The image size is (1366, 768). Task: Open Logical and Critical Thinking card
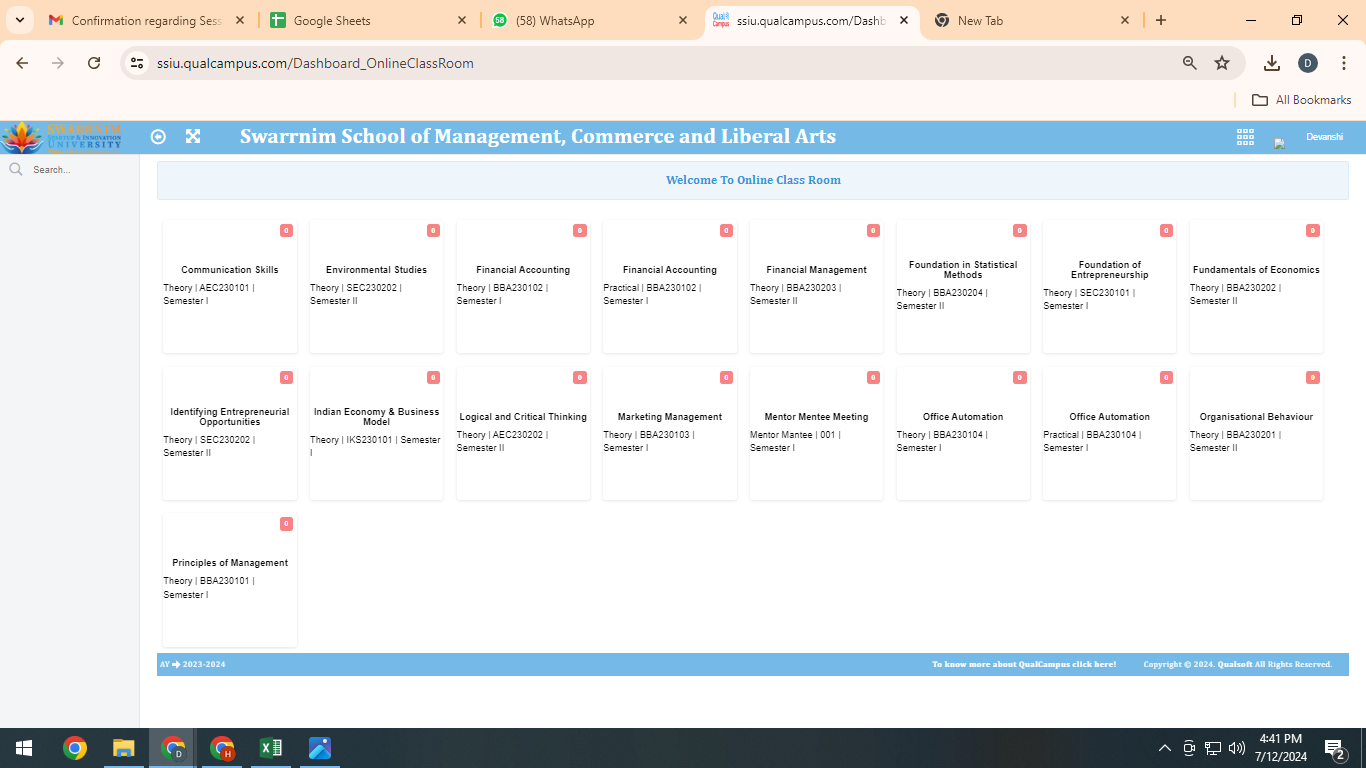pyautogui.click(x=523, y=433)
